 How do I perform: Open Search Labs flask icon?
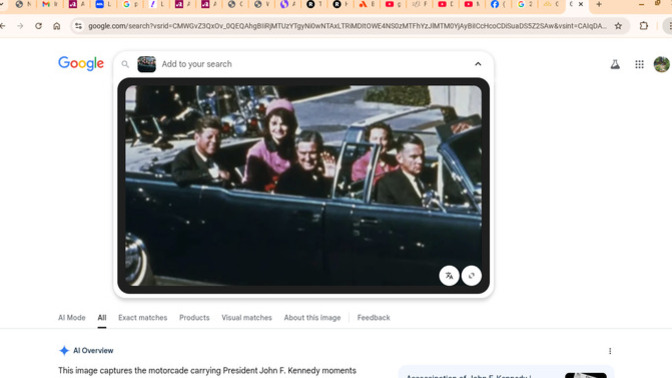(x=615, y=64)
